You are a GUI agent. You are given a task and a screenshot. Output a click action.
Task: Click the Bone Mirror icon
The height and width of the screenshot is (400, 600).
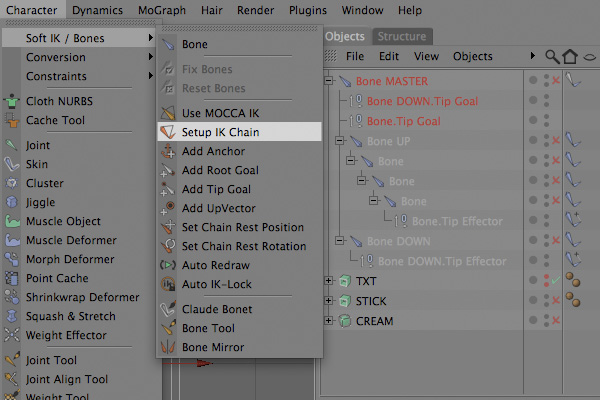coord(168,347)
